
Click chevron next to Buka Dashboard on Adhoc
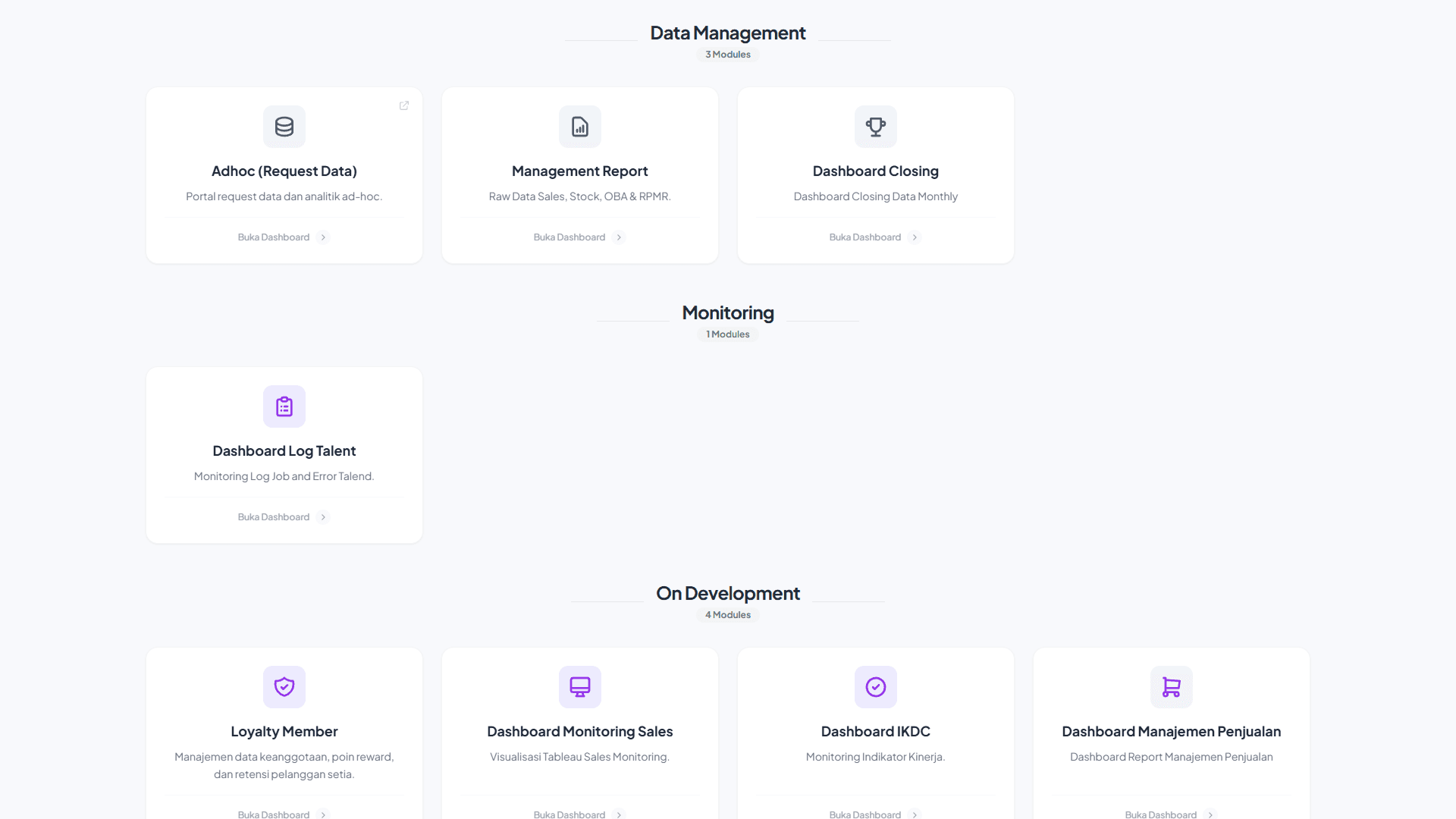pyautogui.click(x=323, y=237)
